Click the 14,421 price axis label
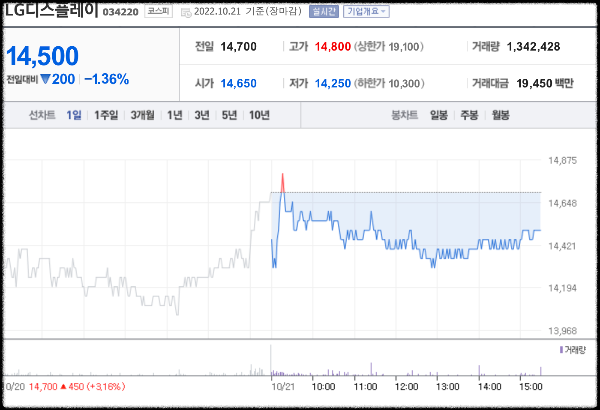600x410 pixels. [562, 246]
